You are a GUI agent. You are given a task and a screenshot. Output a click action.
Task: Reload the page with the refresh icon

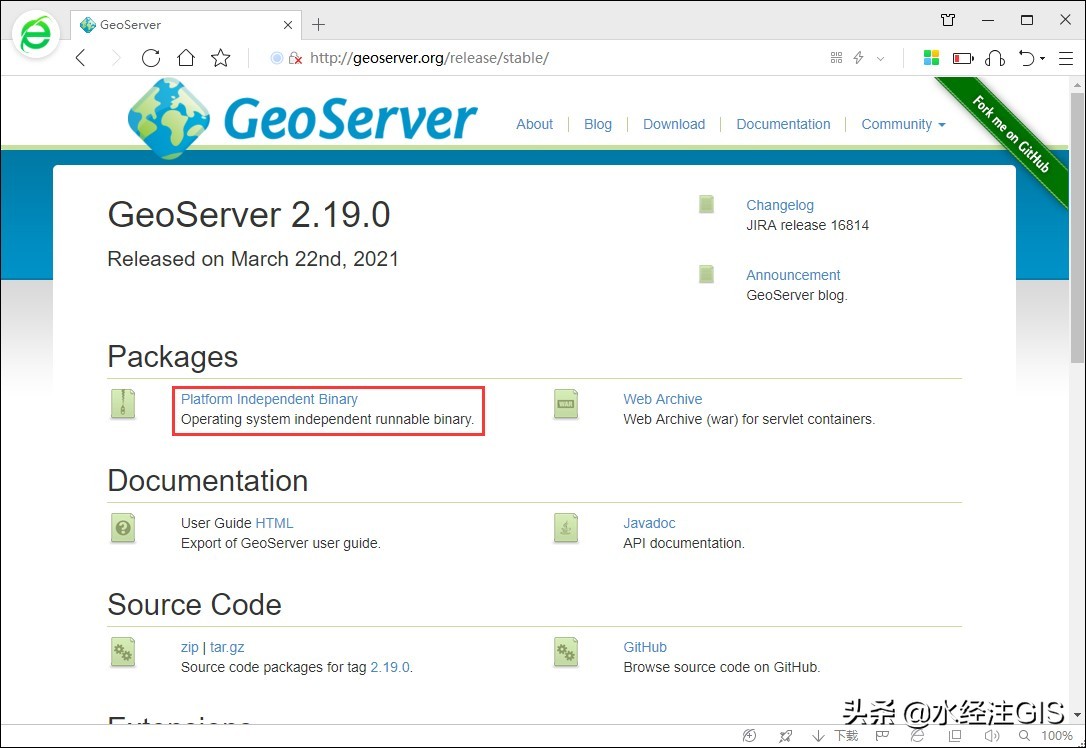point(151,58)
